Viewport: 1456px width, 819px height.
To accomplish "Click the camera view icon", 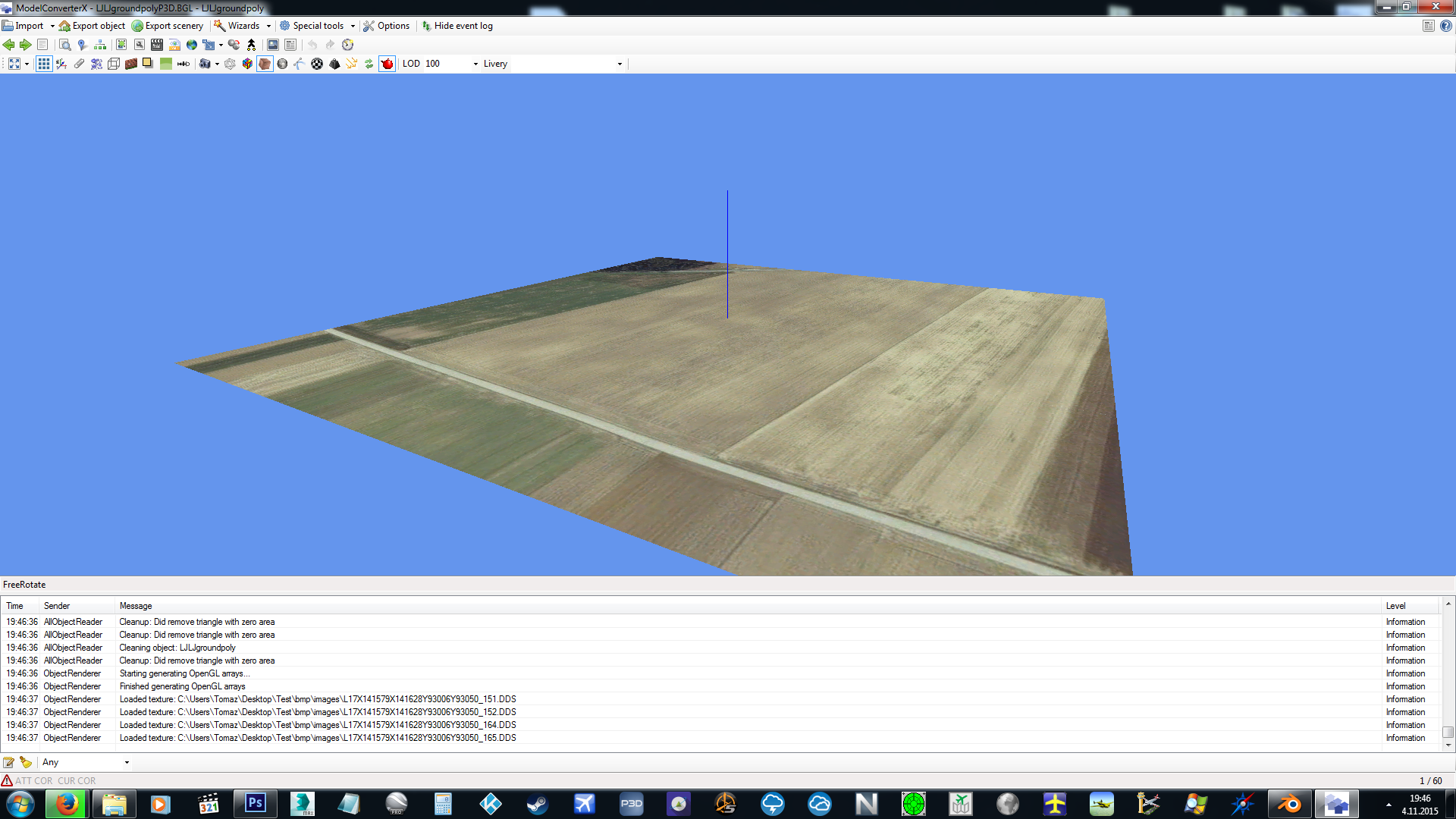I will point(205,64).
